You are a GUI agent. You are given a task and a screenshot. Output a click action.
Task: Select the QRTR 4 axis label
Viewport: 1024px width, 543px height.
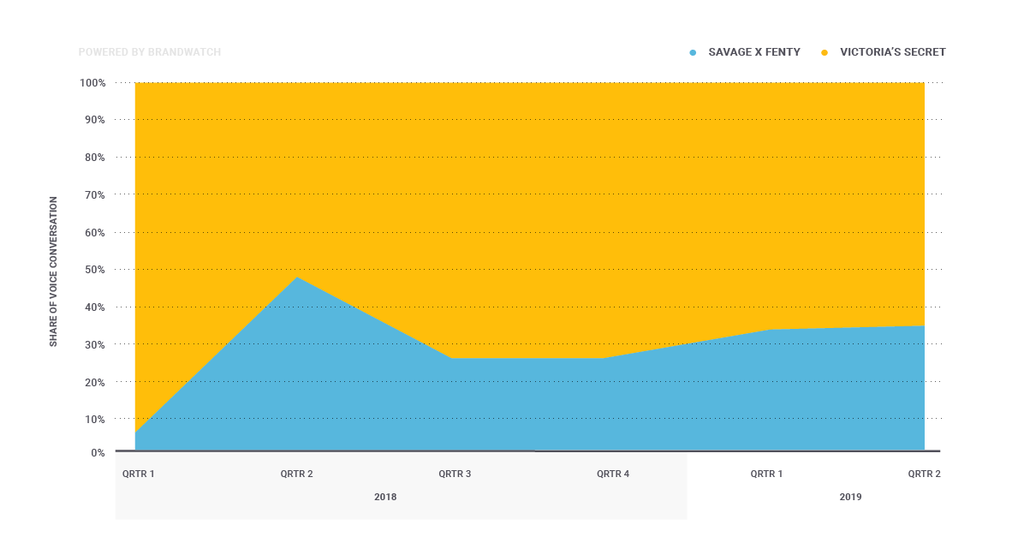click(613, 474)
